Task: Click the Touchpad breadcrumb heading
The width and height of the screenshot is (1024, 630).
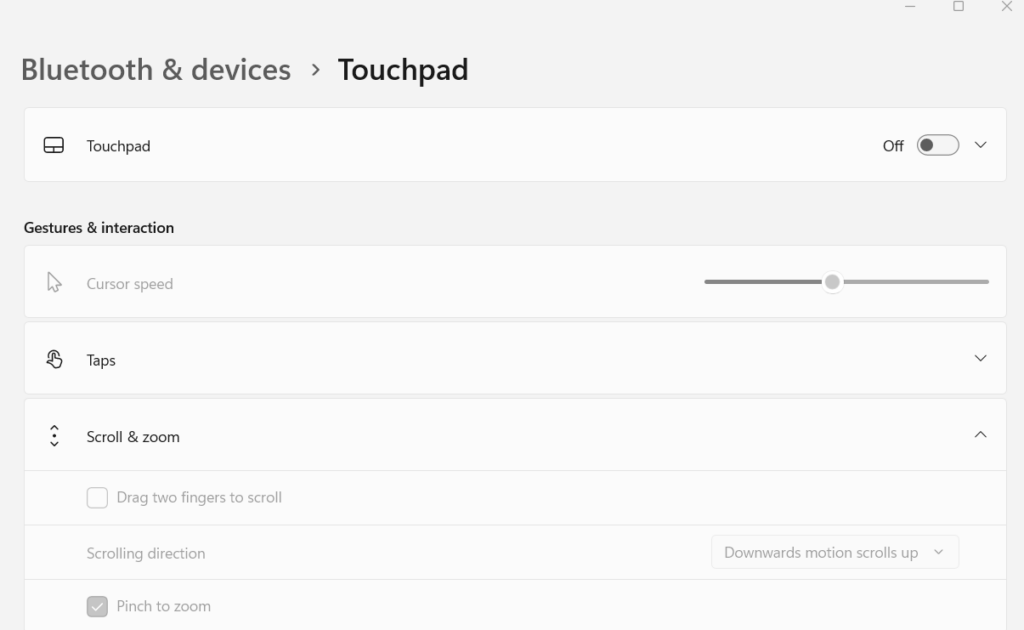Action: (403, 69)
